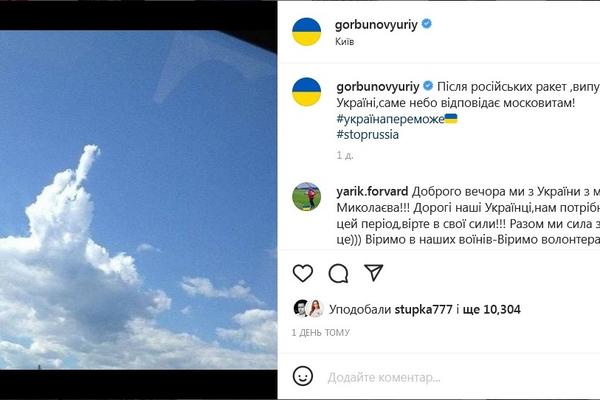Open caption's Ukrainian flag profile picture
Image resolution: width=600 pixels, height=400 pixels.
click(x=307, y=92)
